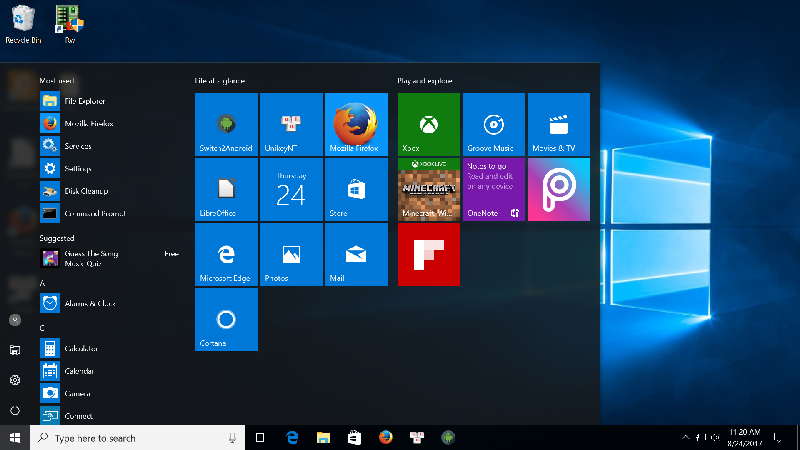This screenshot has width=800, height=450.
Task: Open Camera from app list
Action: point(110,393)
